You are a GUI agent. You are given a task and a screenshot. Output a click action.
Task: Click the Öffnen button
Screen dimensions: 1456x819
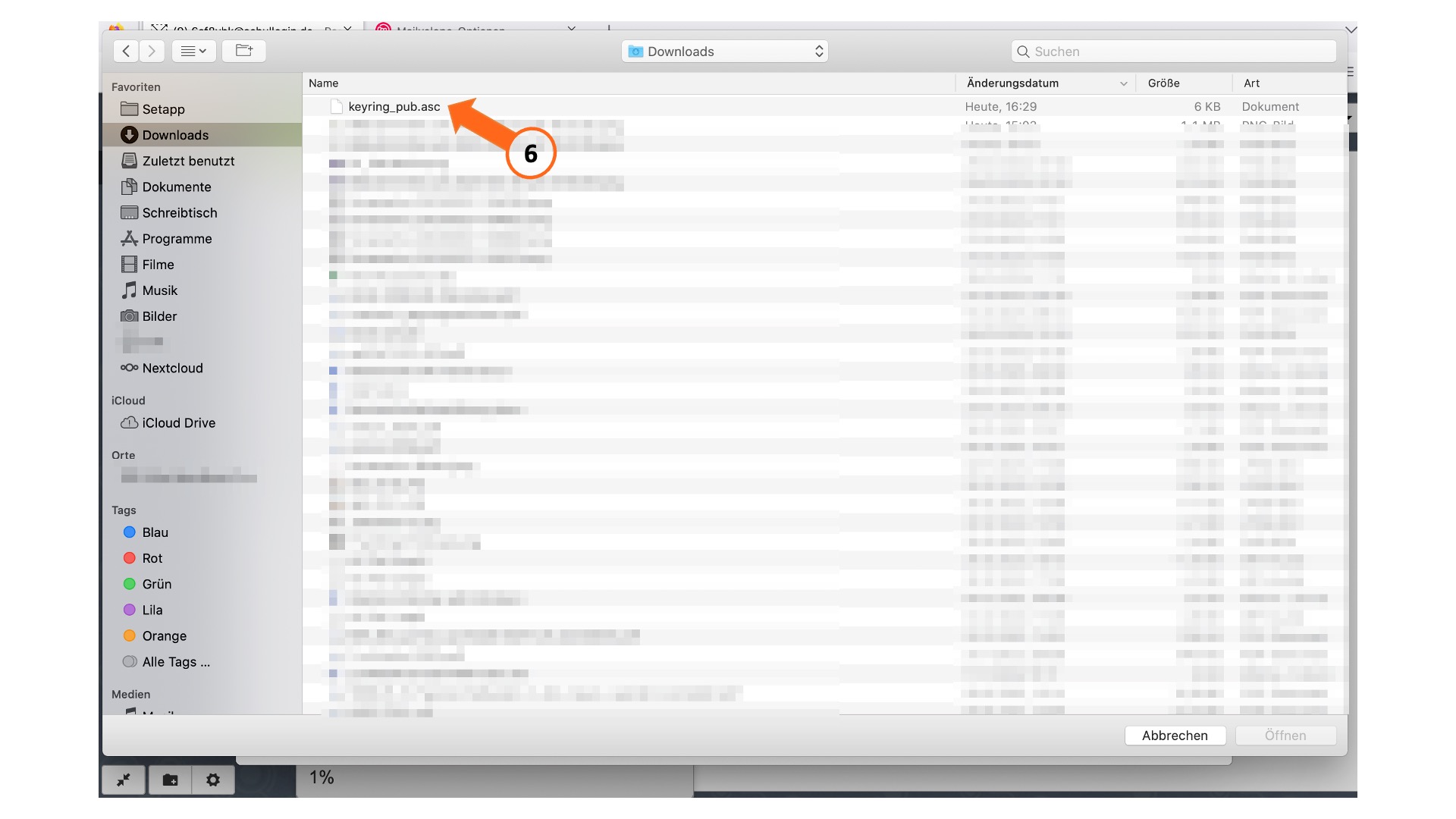coord(1285,735)
